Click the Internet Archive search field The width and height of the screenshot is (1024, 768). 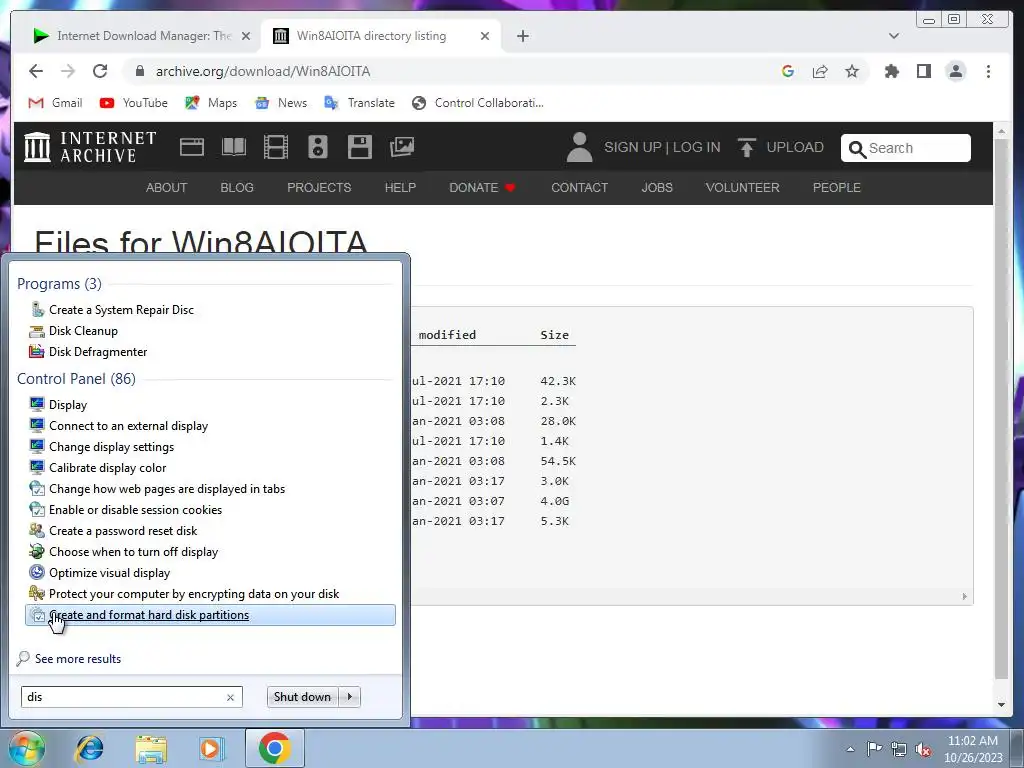906,148
